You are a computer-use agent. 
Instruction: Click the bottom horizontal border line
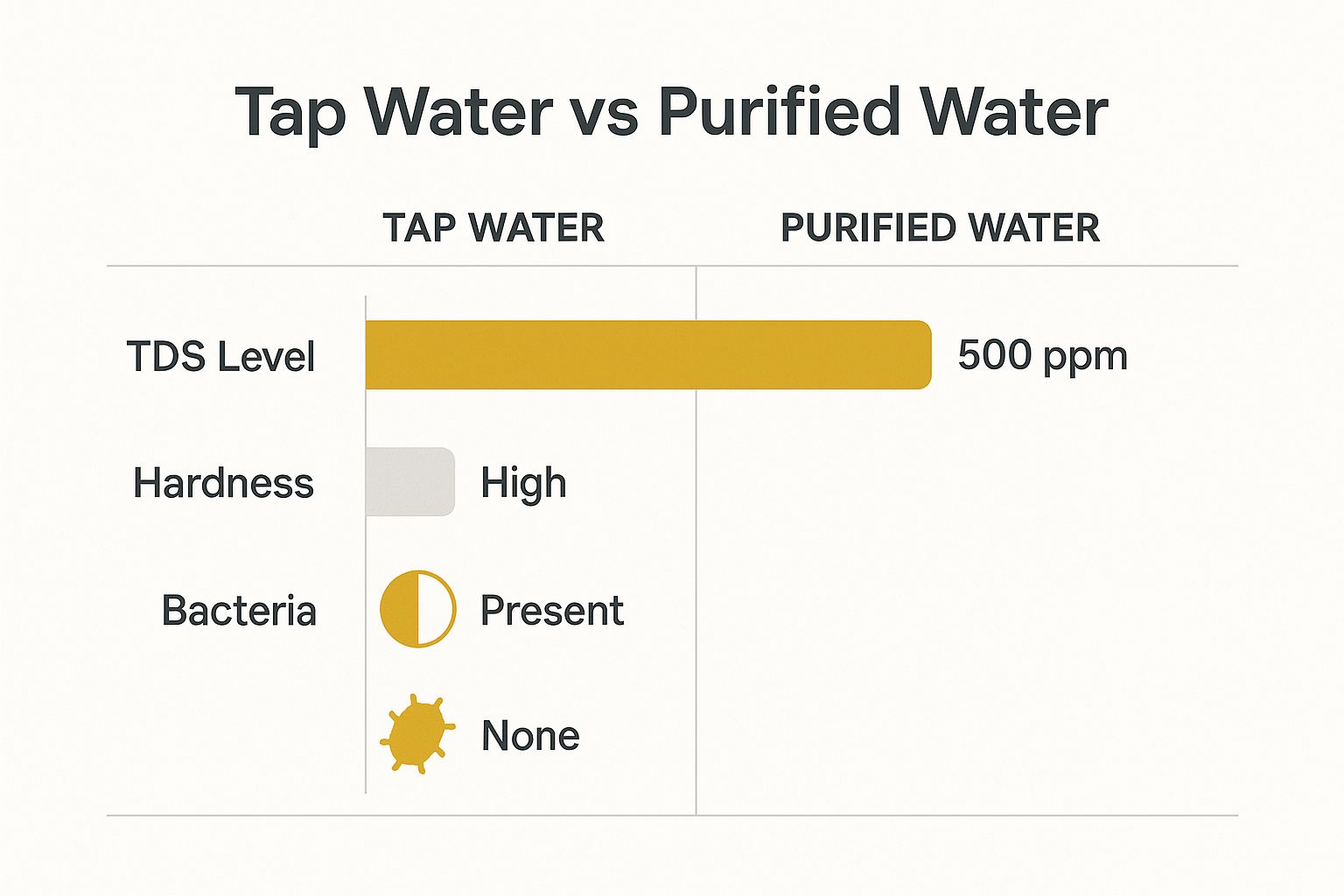[x=672, y=815]
